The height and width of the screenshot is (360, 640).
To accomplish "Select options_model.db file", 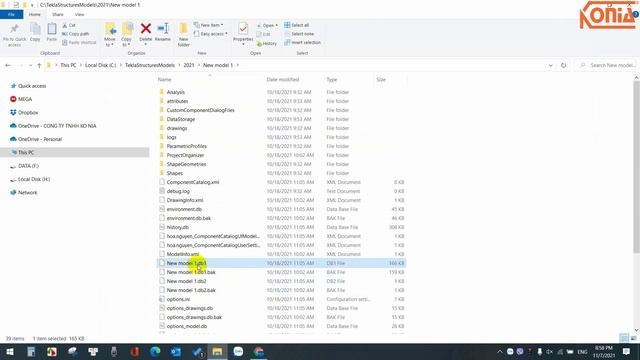I will click(187, 326).
